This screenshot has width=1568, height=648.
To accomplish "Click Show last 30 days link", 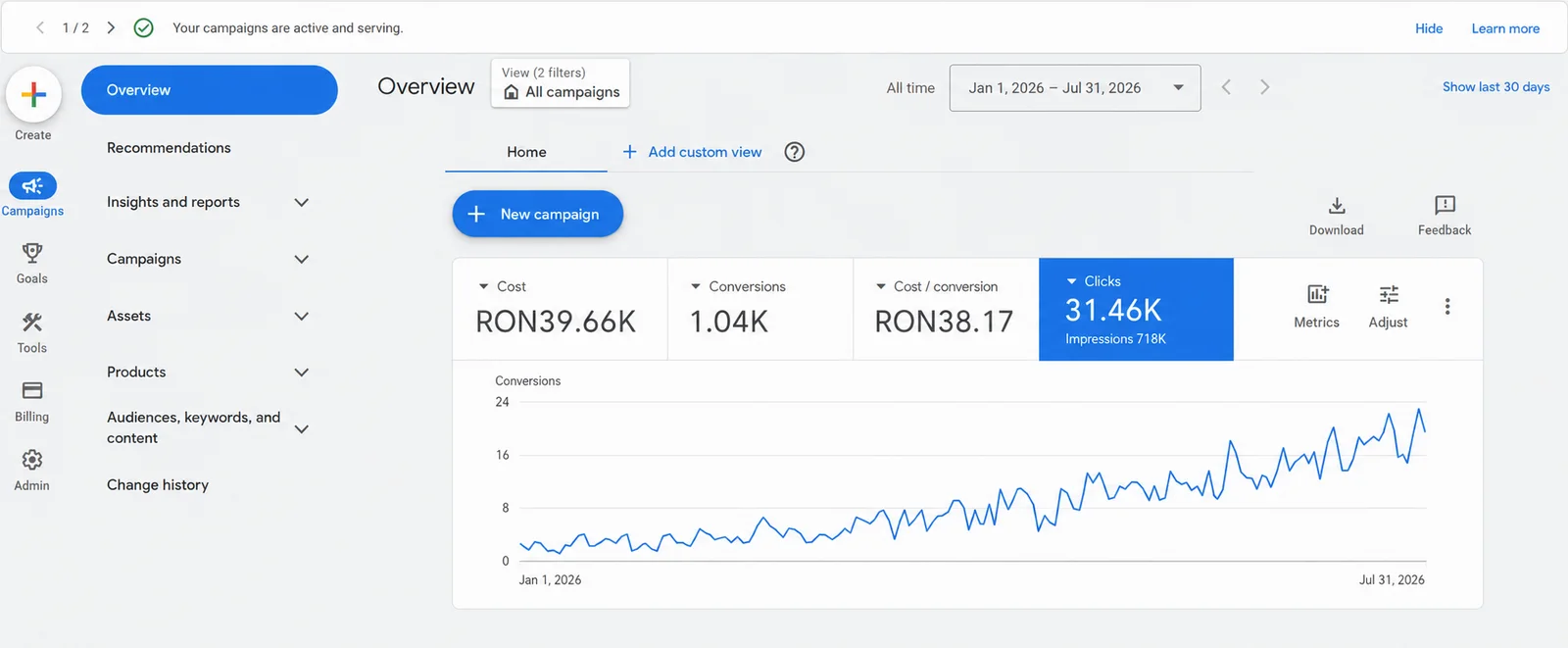I will [1495, 87].
